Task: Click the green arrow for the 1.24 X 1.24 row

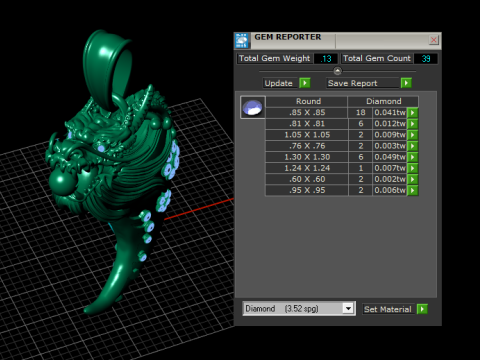Action: coord(413,168)
